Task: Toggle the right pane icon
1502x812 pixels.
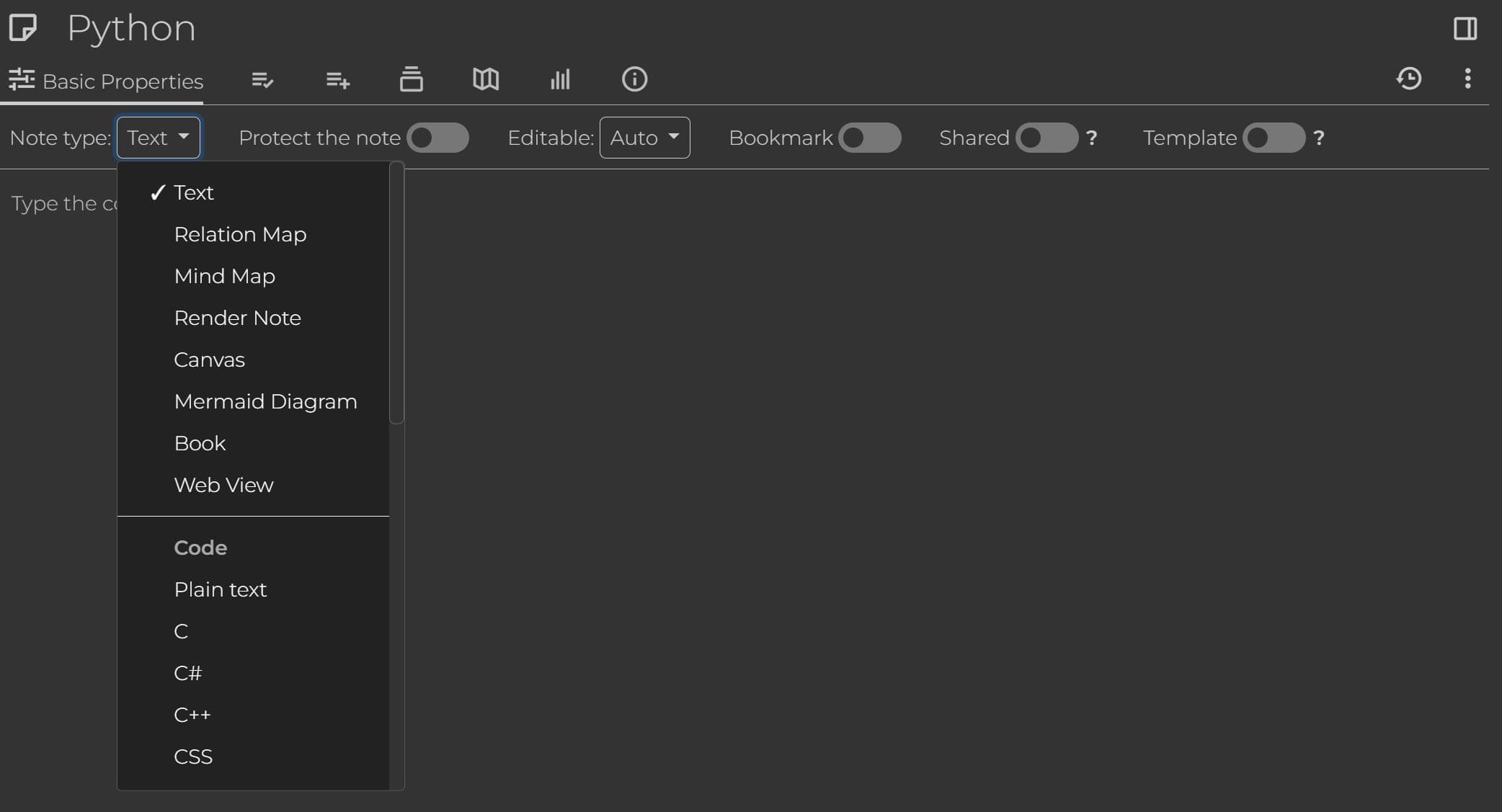Action: (x=1465, y=29)
